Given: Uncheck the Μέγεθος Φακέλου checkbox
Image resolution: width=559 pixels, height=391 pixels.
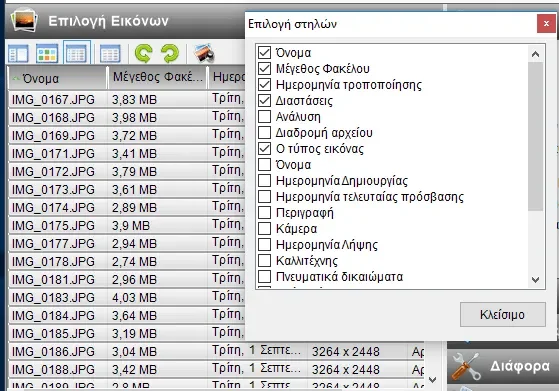Looking at the screenshot, I should 264,68.
